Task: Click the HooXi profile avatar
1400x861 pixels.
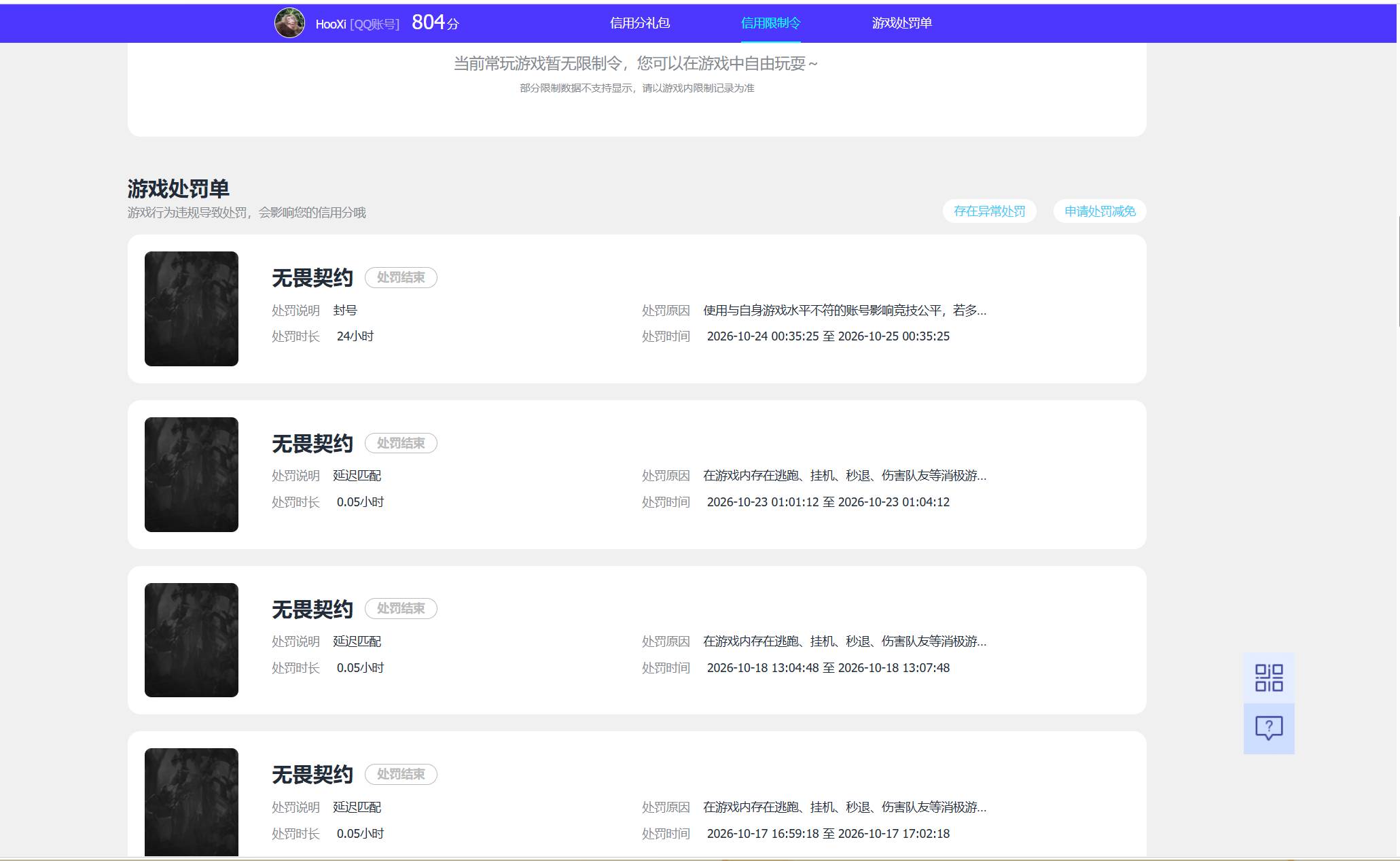Action: (x=289, y=23)
